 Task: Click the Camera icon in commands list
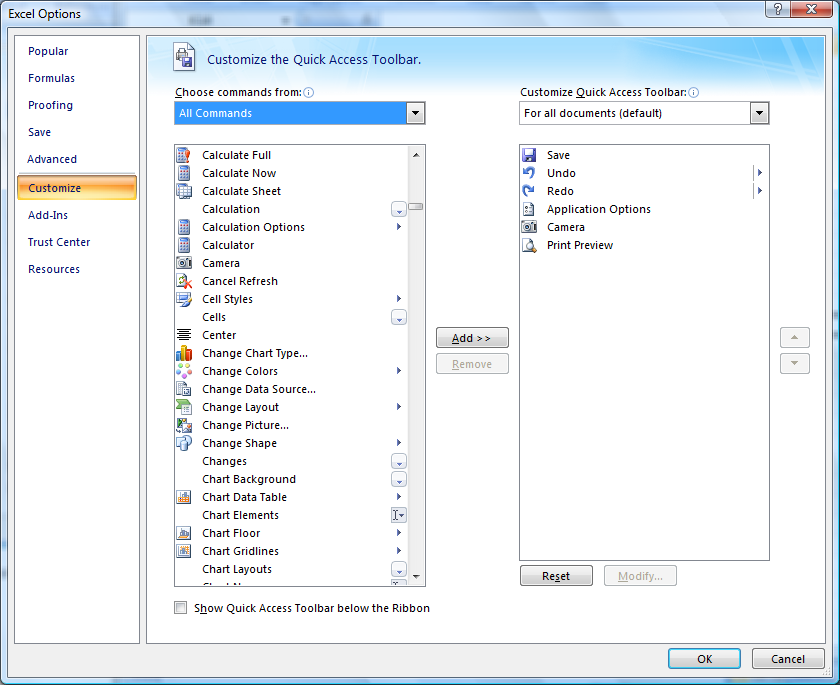pyautogui.click(x=184, y=263)
